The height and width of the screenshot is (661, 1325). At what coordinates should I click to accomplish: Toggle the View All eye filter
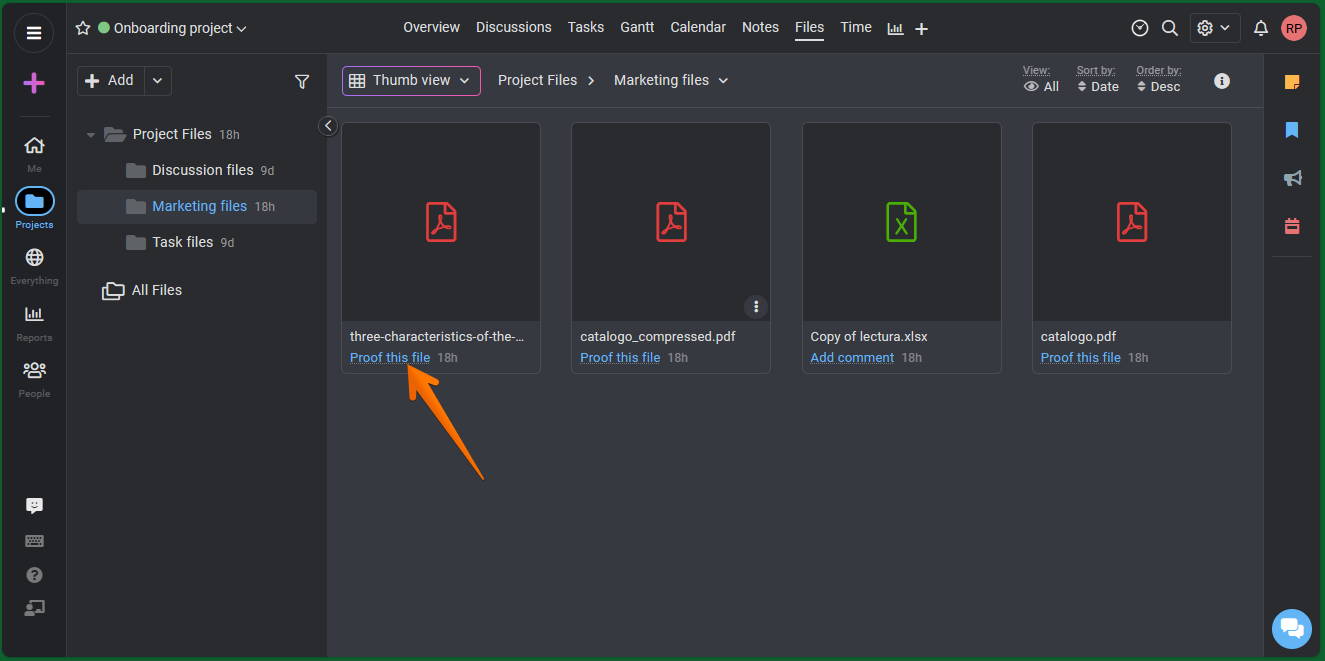1041,87
